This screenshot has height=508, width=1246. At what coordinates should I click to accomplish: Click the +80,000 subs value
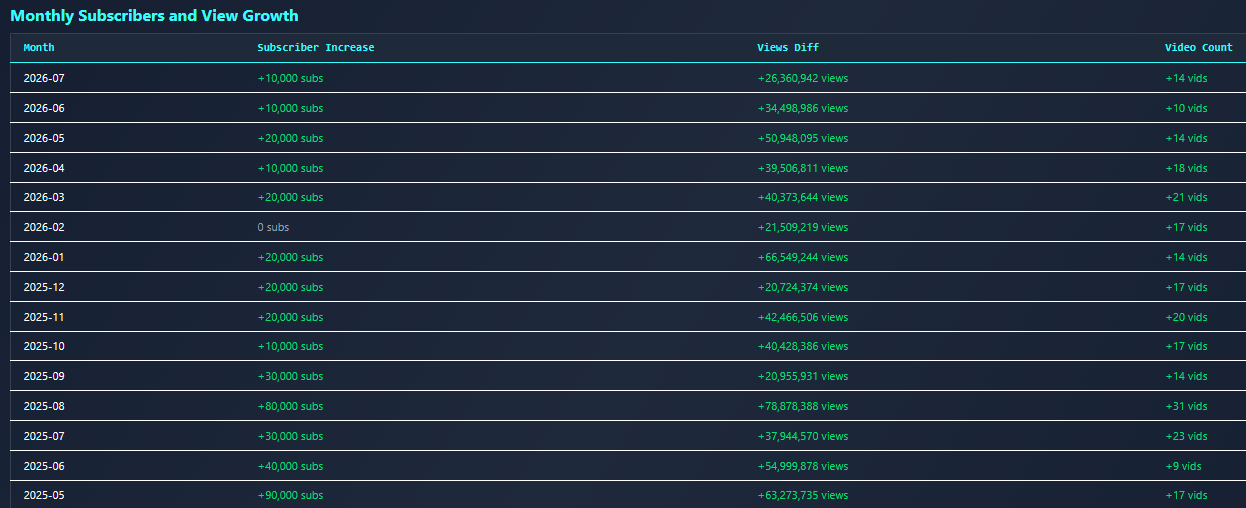click(290, 406)
